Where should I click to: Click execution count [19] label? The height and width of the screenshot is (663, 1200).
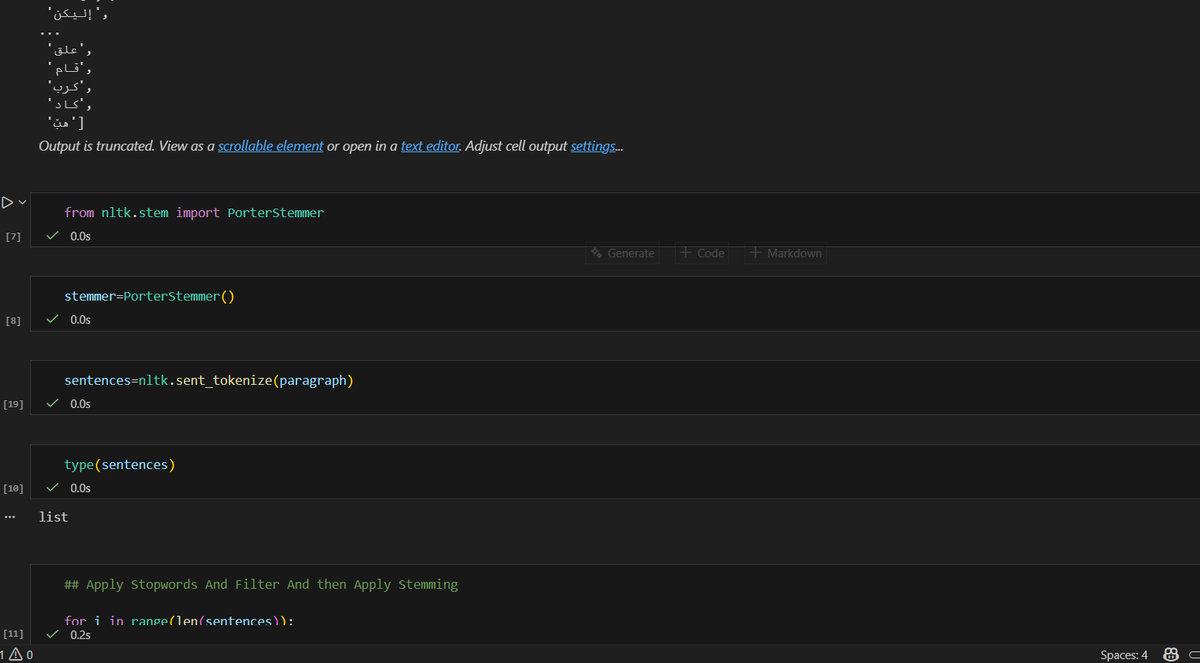pos(13,404)
